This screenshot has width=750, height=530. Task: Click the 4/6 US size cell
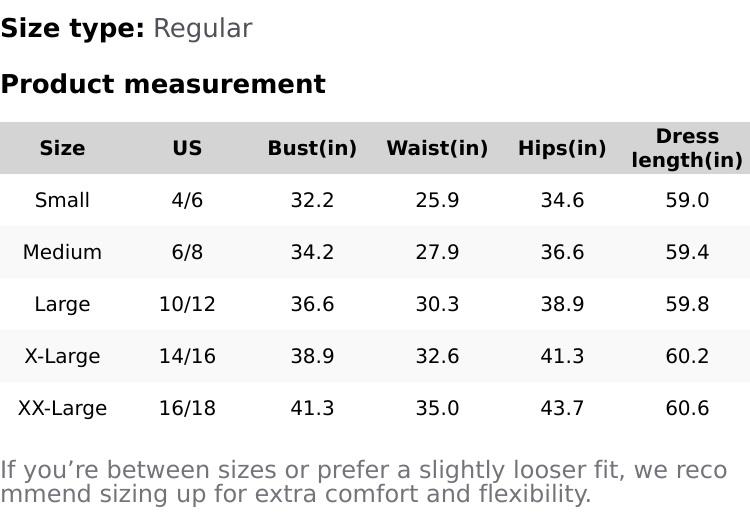click(187, 200)
